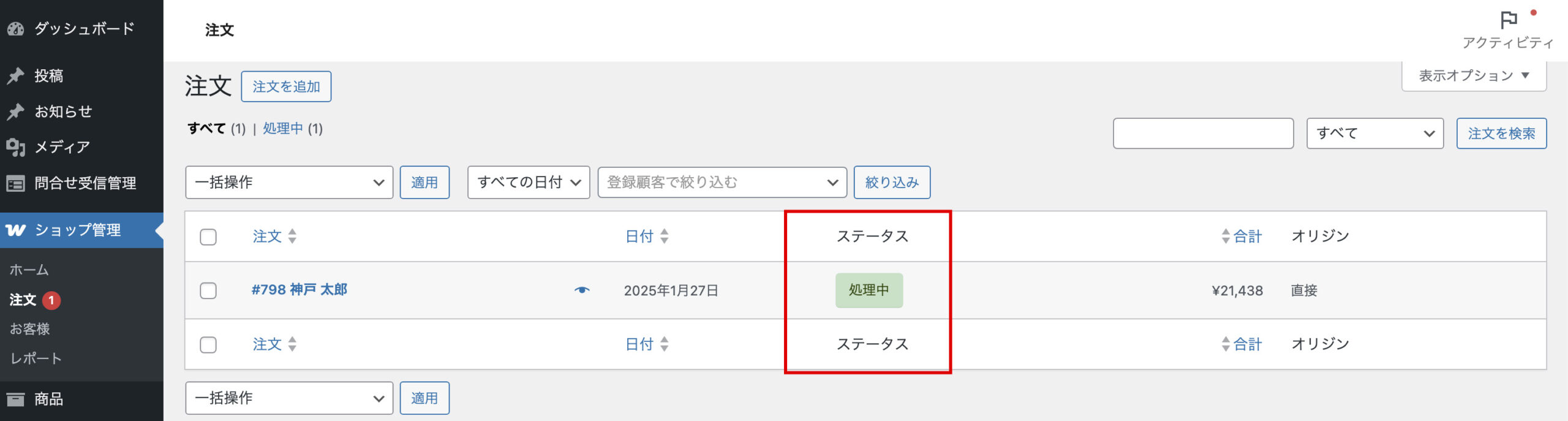Click the form icon beside 問合せ受信管理

coord(15,183)
